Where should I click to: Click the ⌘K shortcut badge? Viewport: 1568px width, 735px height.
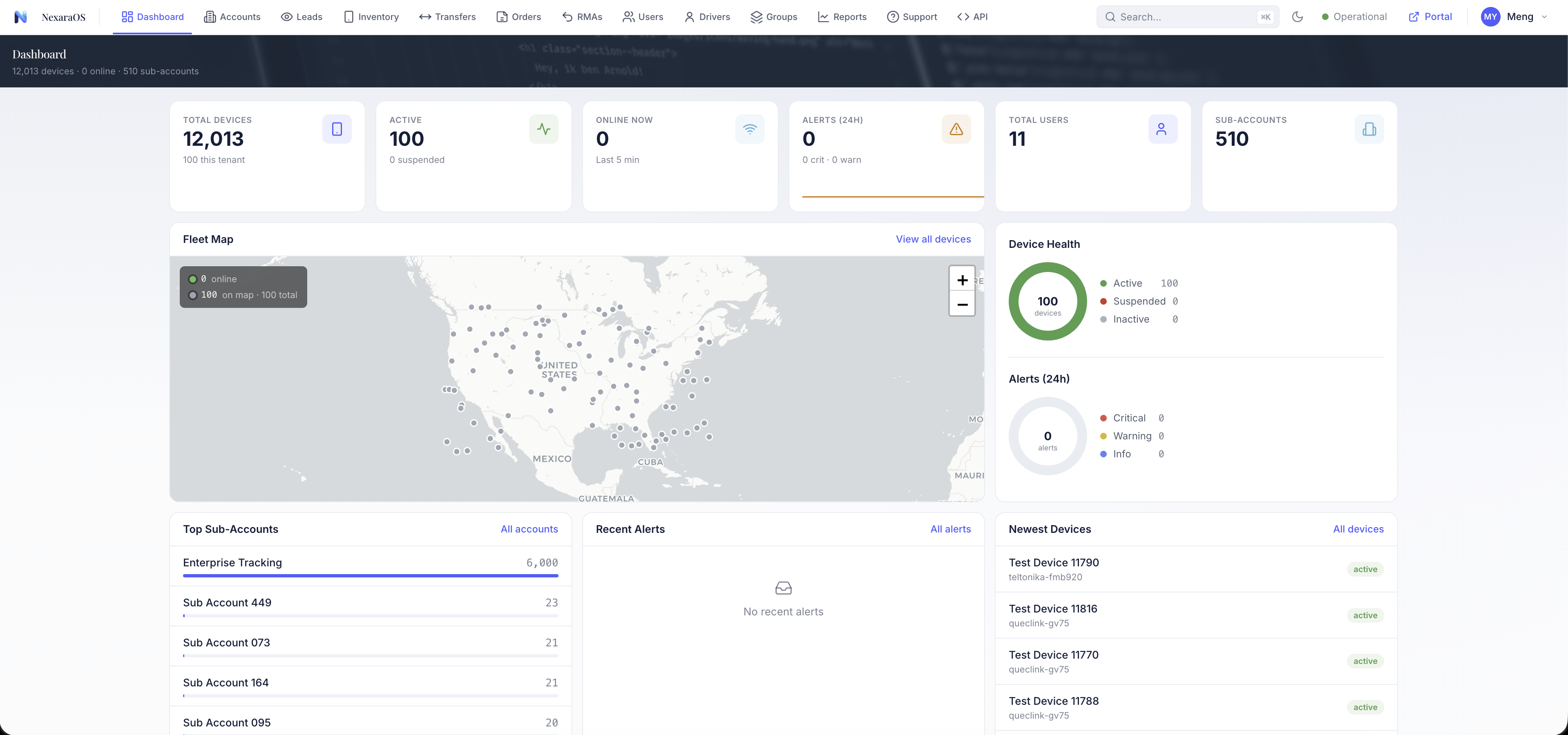(x=1265, y=17)
